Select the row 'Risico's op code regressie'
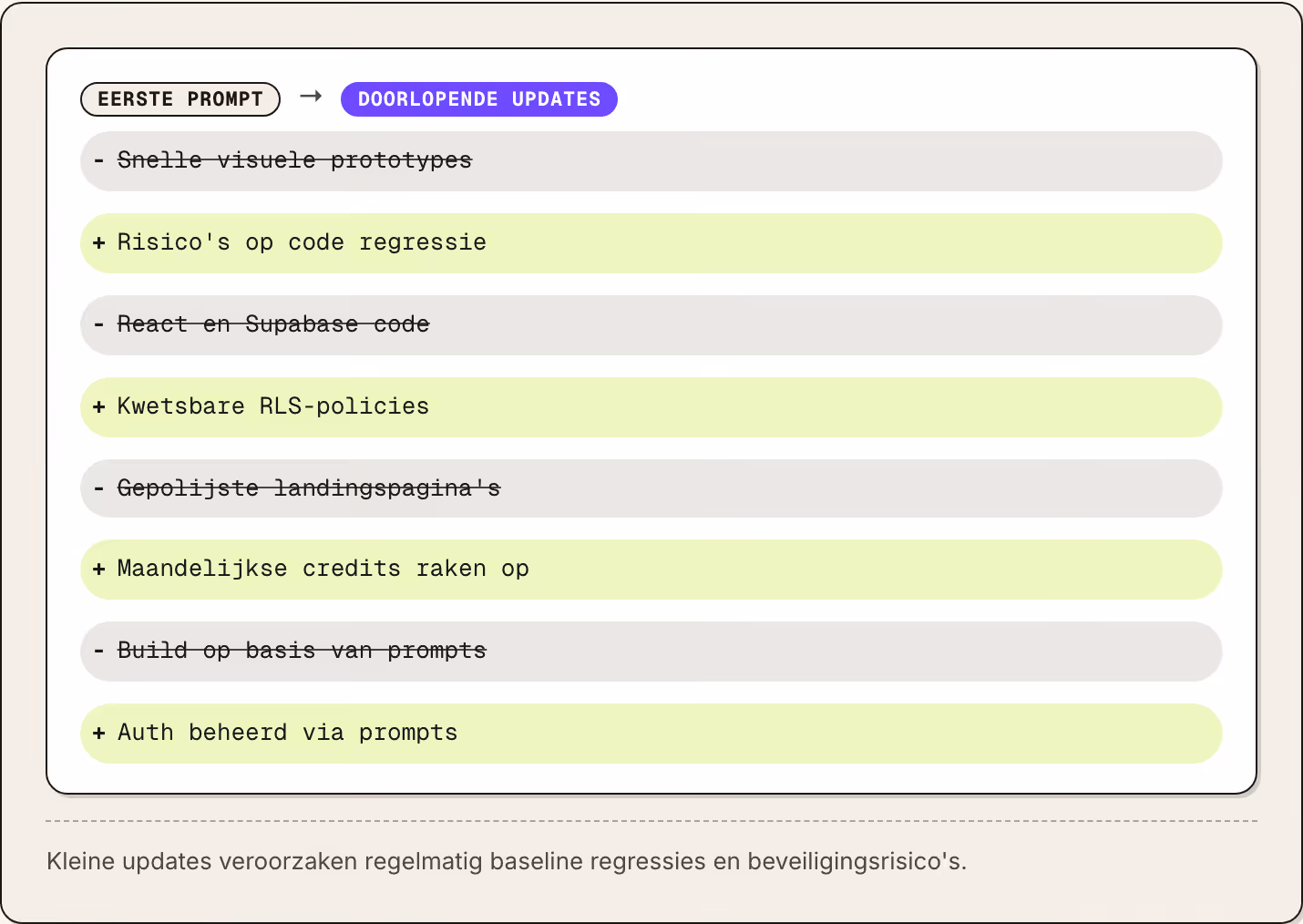 (651, 243)
